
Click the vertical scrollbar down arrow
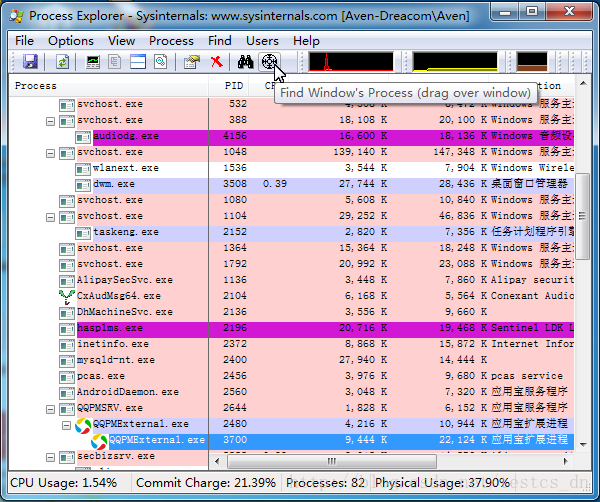583,445
